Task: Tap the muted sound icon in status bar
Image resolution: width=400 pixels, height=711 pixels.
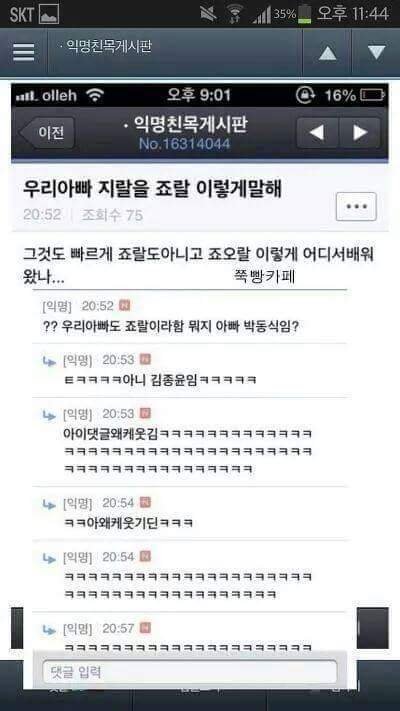Action: pyautogui.click(x=208, y=14)
